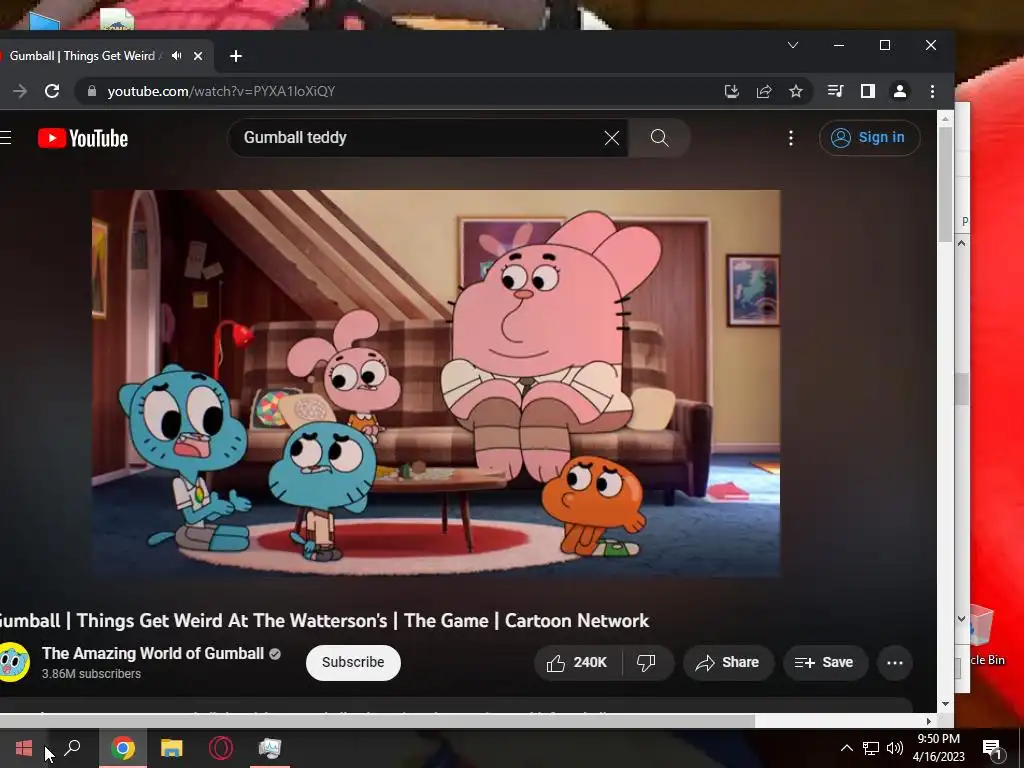This screenshot has width=1024, height=768.
Task: Click the subscriber count text
Action: click(x=91, y=673)
